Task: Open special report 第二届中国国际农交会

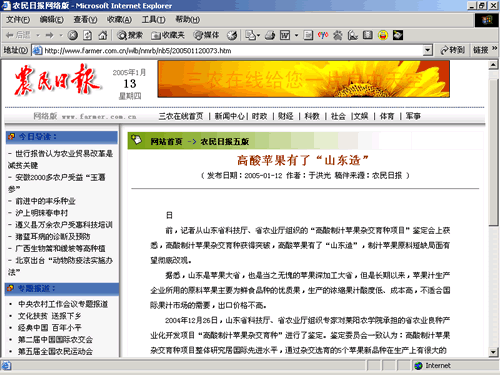Action: [x=55, y=340]
